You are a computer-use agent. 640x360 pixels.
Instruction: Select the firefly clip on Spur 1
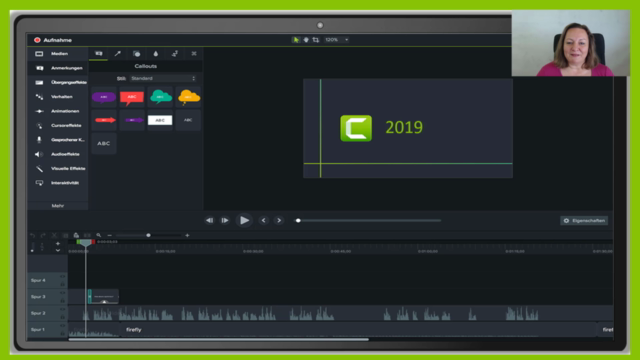tap(359, 329)
